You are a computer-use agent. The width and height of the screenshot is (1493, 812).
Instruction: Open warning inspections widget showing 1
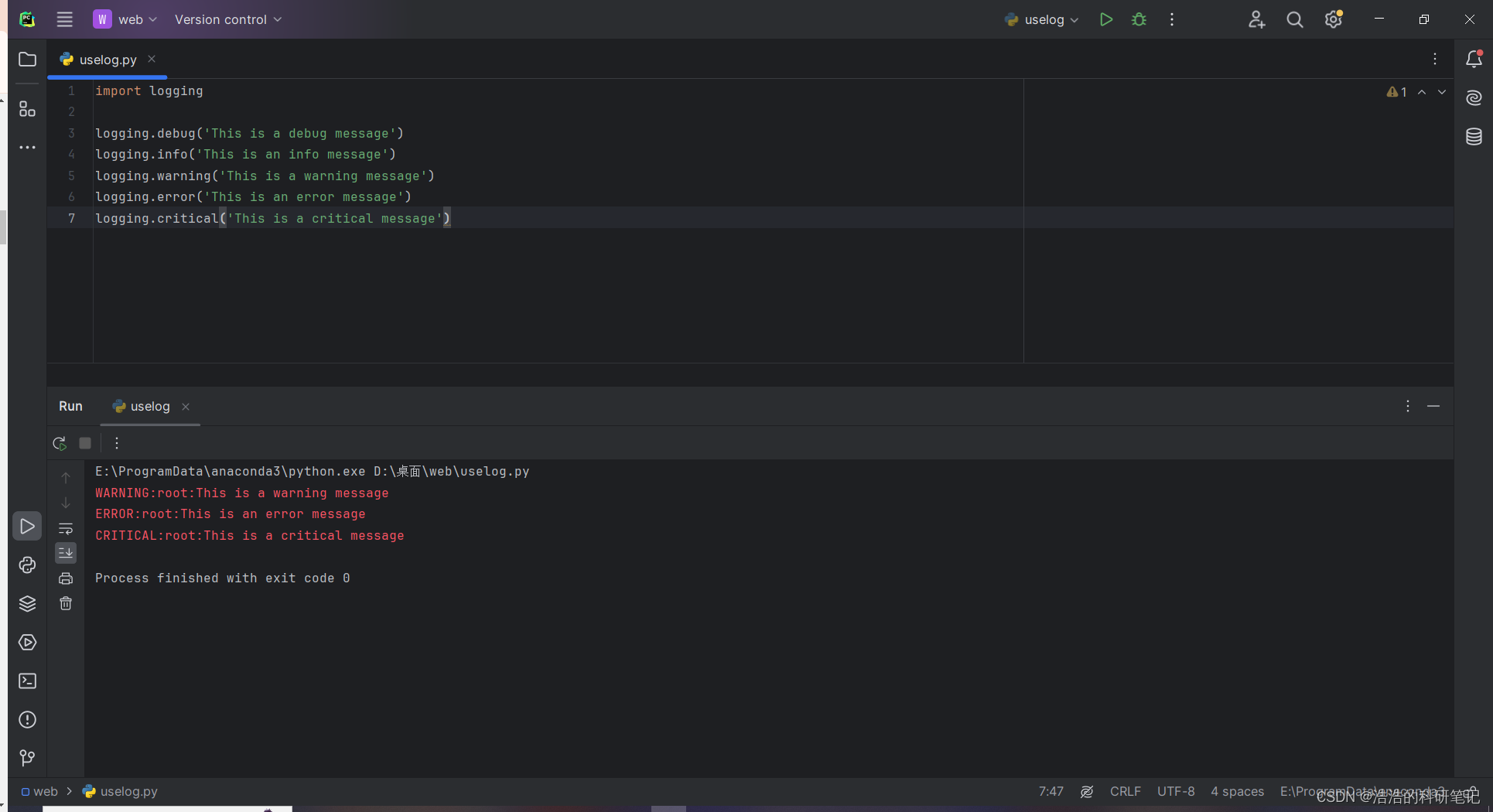[1397, 92]
